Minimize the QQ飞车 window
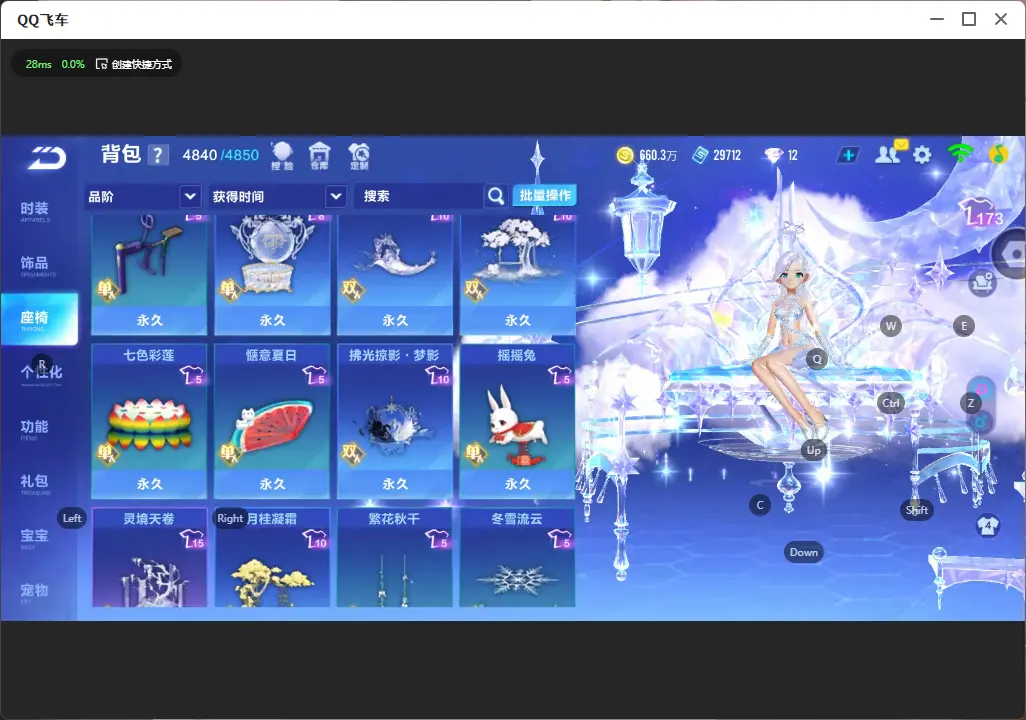The image size is (1026, 720). pos(937,19)
